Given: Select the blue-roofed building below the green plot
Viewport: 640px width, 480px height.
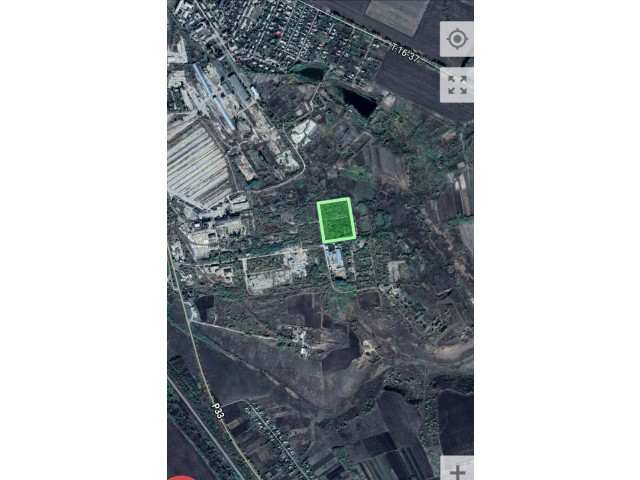Looking at the screenshot, I should 336,256.
